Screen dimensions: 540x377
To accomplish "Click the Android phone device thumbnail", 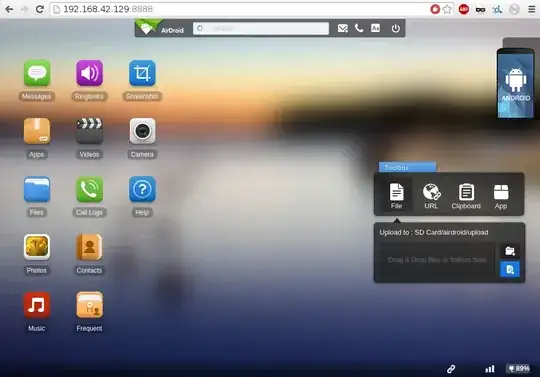I will [515, 83].
